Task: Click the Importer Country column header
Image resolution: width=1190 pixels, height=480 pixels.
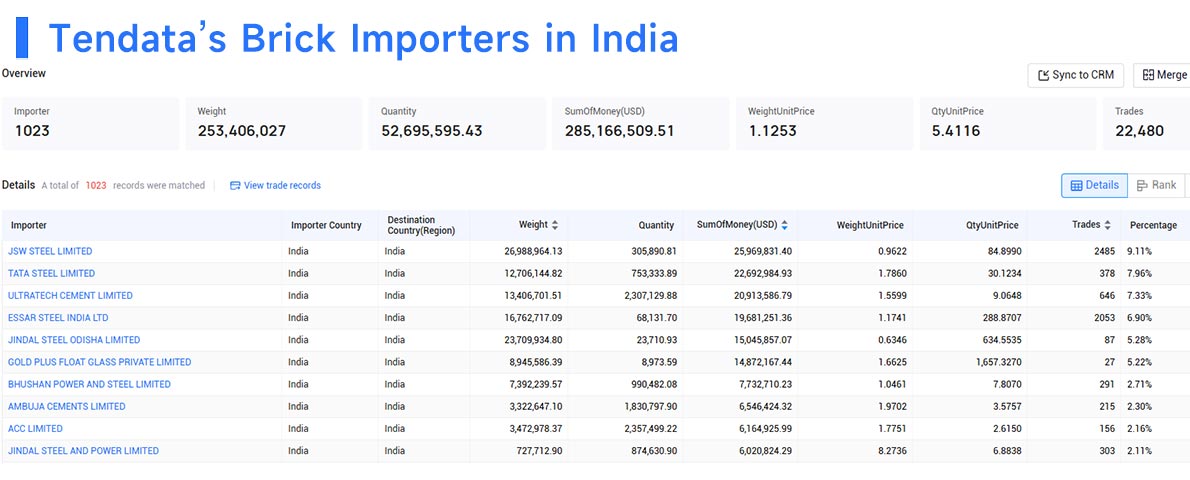Action: point(326,225)
